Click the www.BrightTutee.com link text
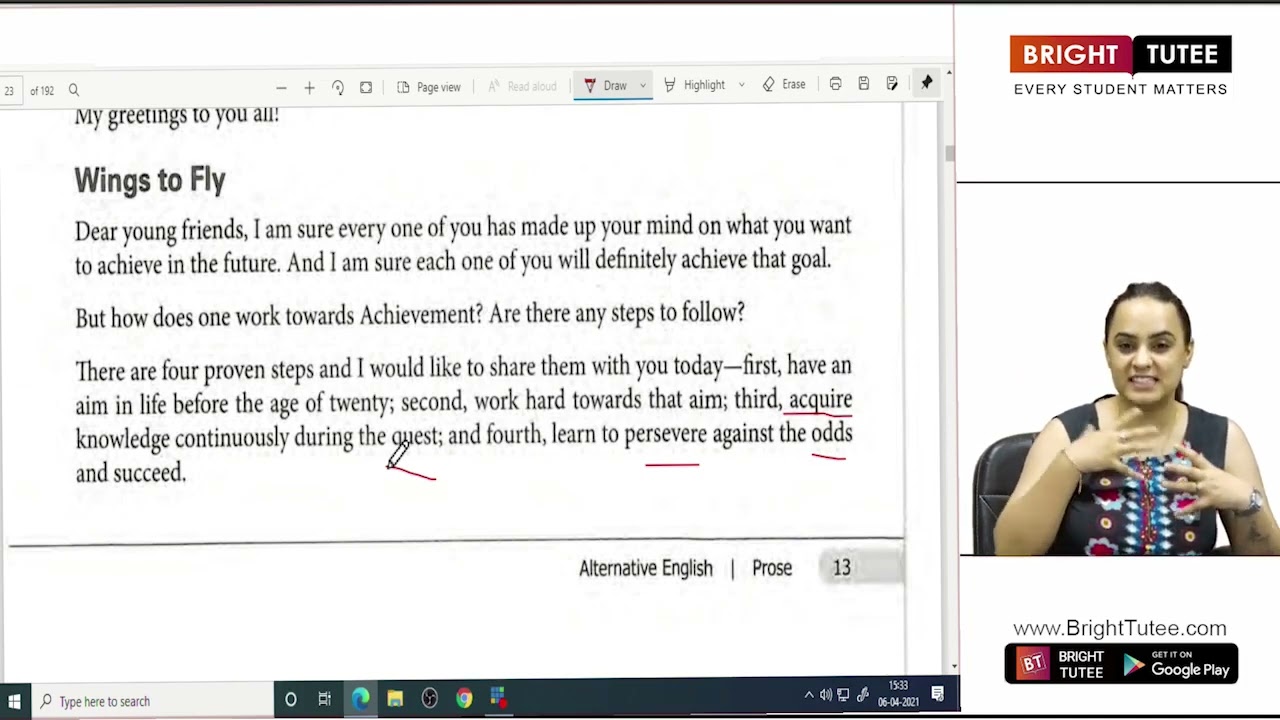This screenshot has height=720, width=1280. (x=1120, y=628)
